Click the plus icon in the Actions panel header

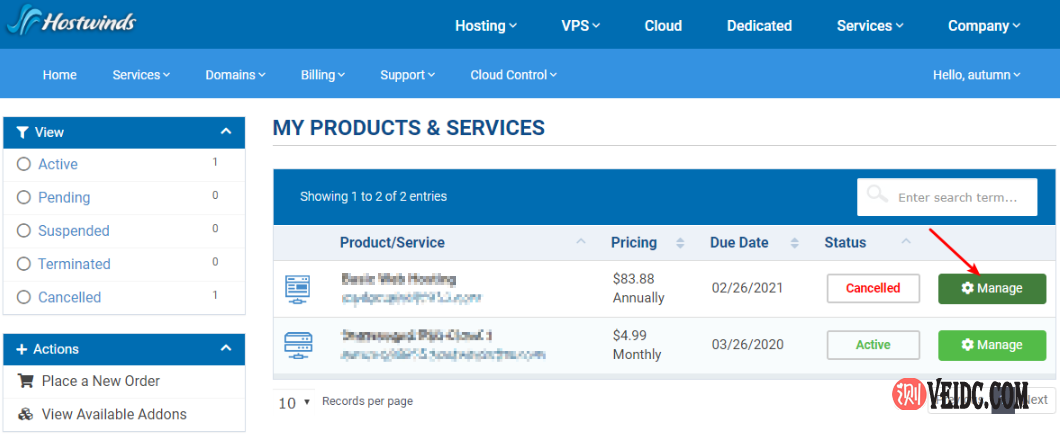point(22,349)
